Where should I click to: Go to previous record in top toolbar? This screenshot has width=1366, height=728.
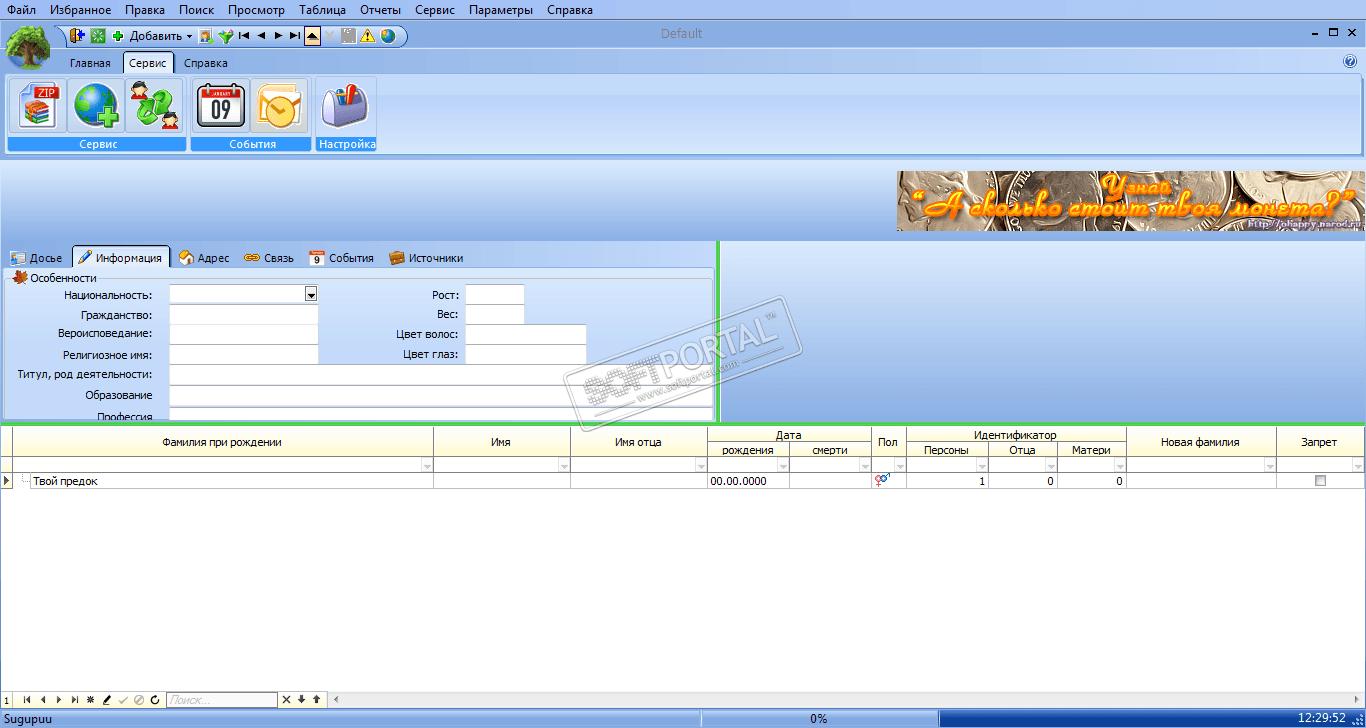coord(261,36)
